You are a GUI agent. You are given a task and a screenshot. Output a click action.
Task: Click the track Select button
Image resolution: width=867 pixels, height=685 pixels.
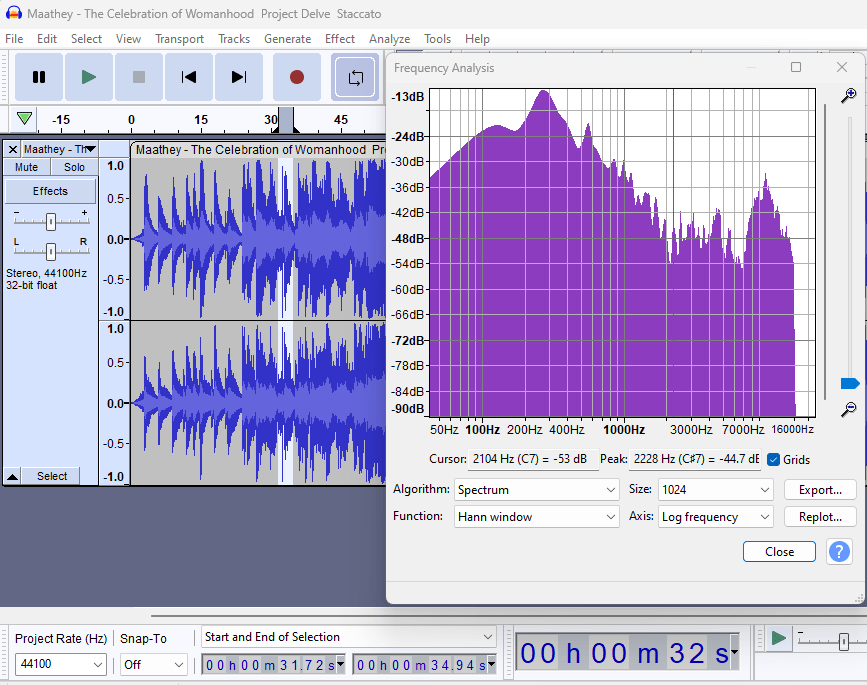[x=51, y=476]
